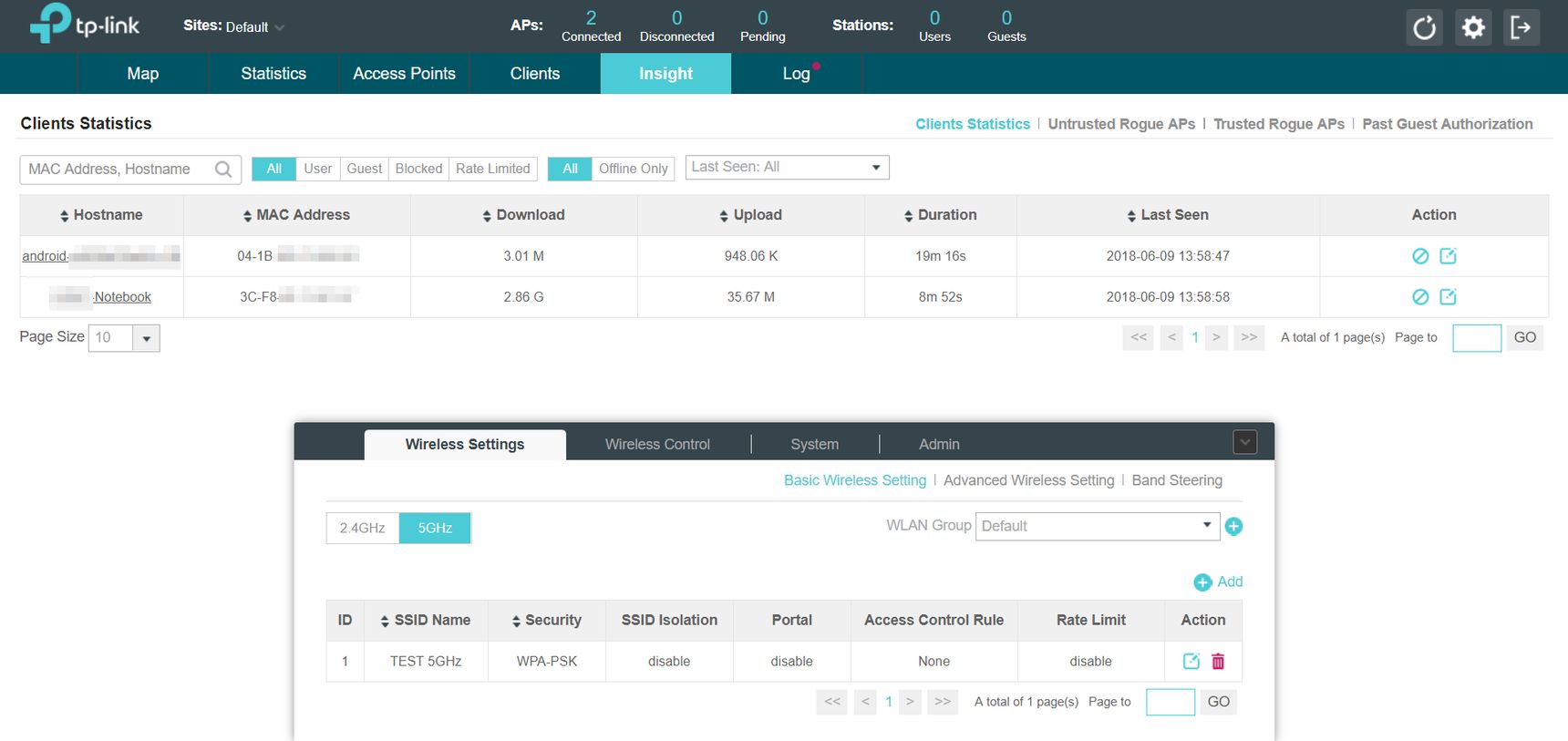Open the Map tab
The image size is (1568, 741).
[x=143, y=74]
